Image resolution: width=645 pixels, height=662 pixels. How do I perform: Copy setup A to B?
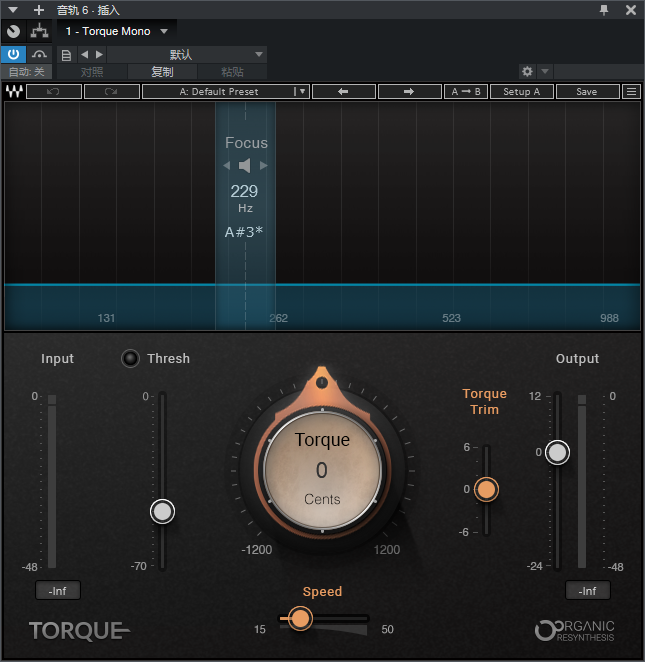click(466, 92)
